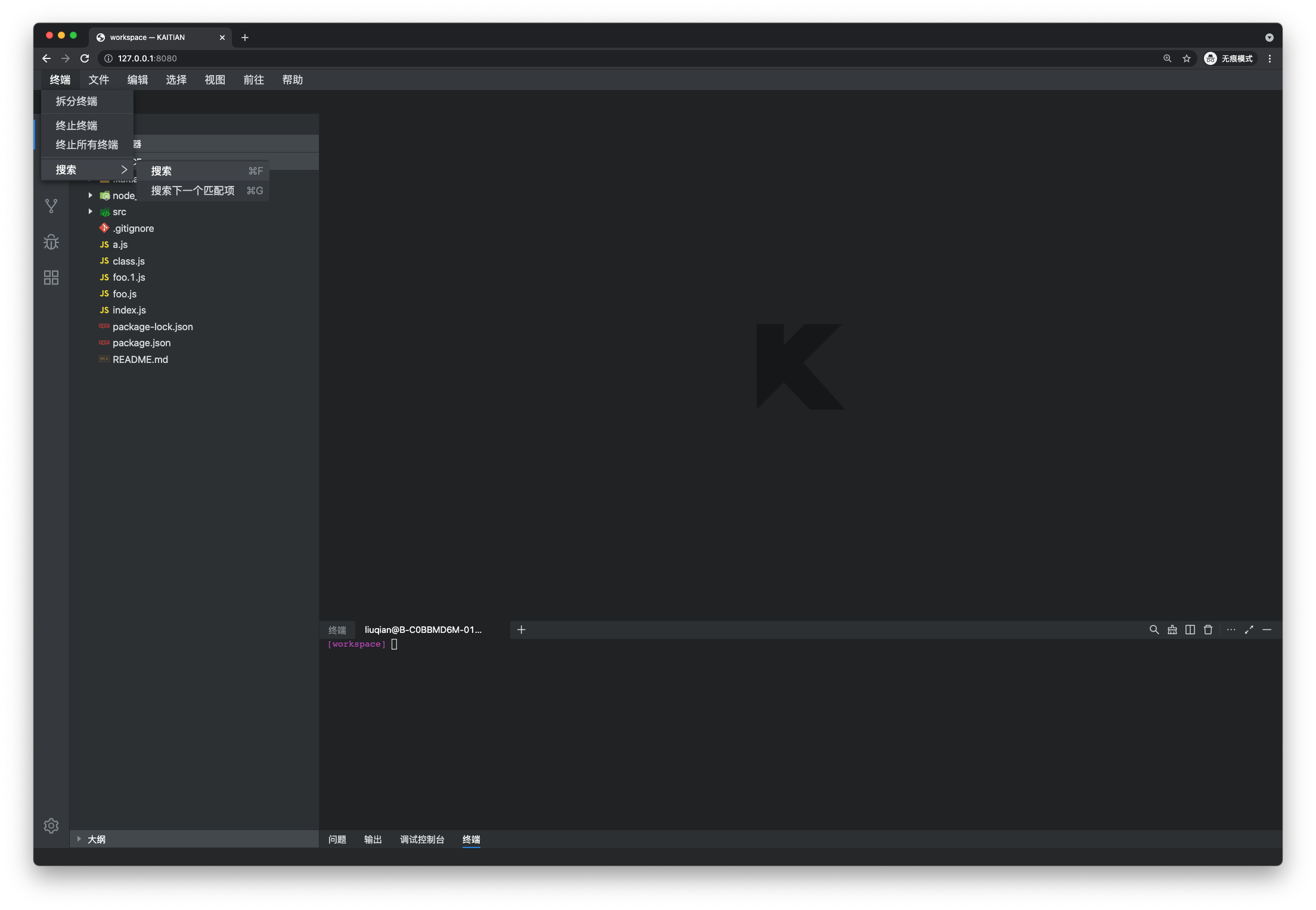Open the 编辑 menu
This screenshot has height=910, width=1316.
click(138, 80)
